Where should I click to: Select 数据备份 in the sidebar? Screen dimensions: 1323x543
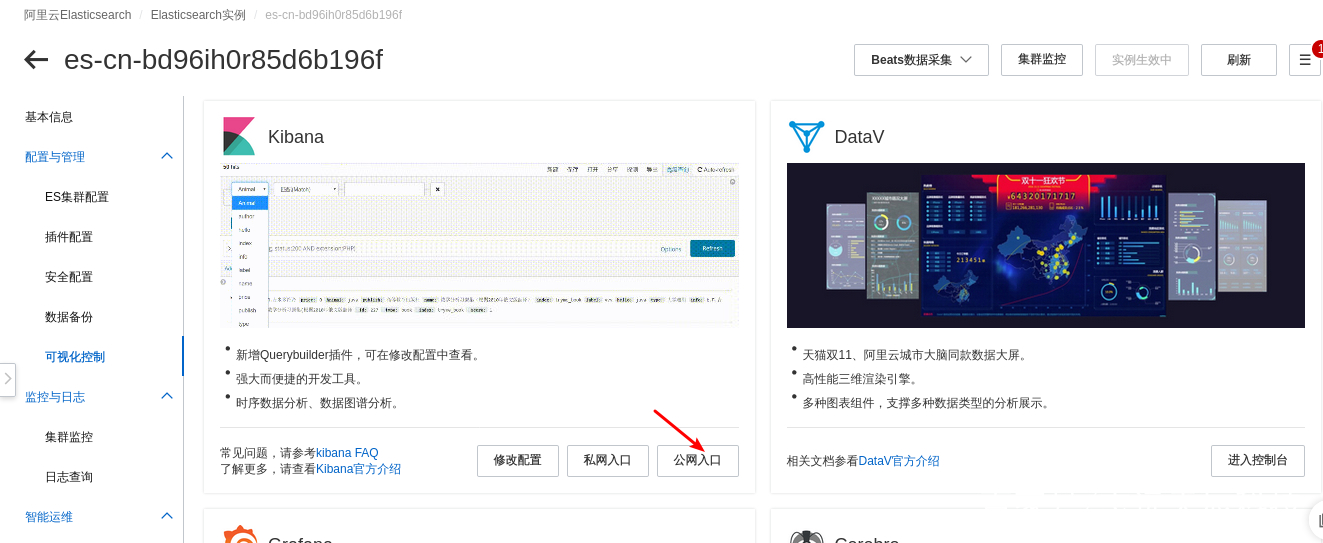[x=69, y=317]
